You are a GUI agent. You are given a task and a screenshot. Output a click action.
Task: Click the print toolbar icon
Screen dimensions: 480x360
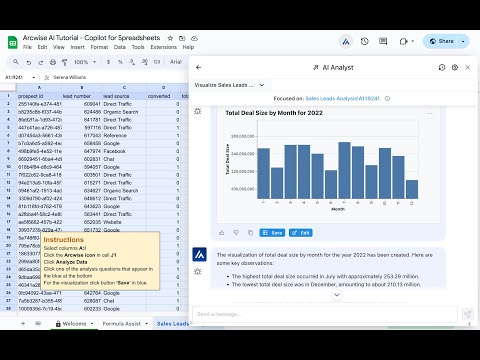click(53, 62)
